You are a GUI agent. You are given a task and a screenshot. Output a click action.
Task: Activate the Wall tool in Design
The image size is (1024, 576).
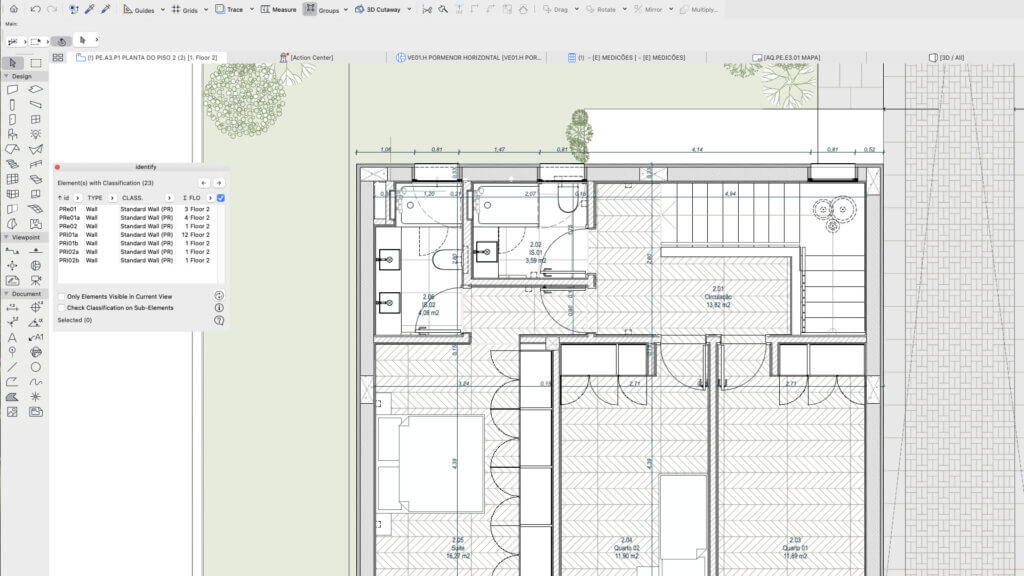click(x=12, y=89)
